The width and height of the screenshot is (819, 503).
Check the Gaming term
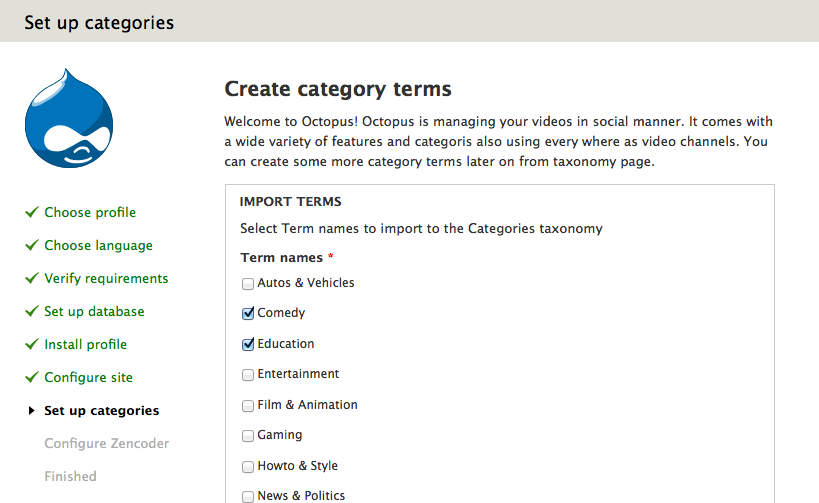248,436
